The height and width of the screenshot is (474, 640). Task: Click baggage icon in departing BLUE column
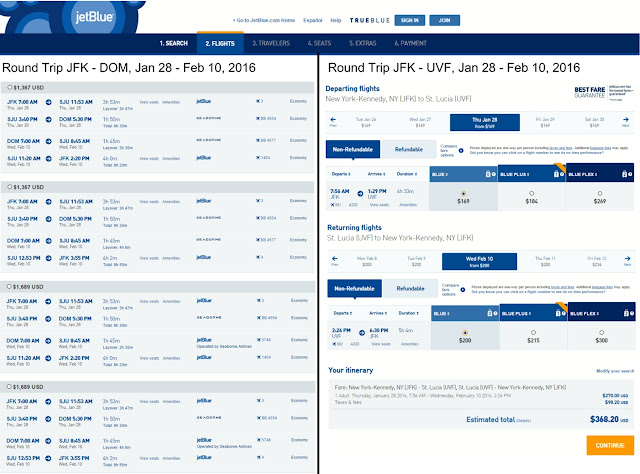coord(488,174)
